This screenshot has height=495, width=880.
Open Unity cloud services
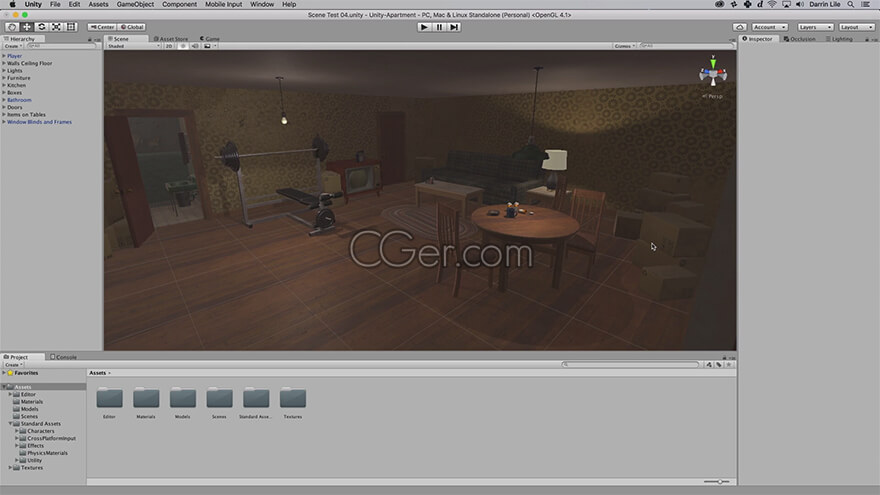point(740,27)
